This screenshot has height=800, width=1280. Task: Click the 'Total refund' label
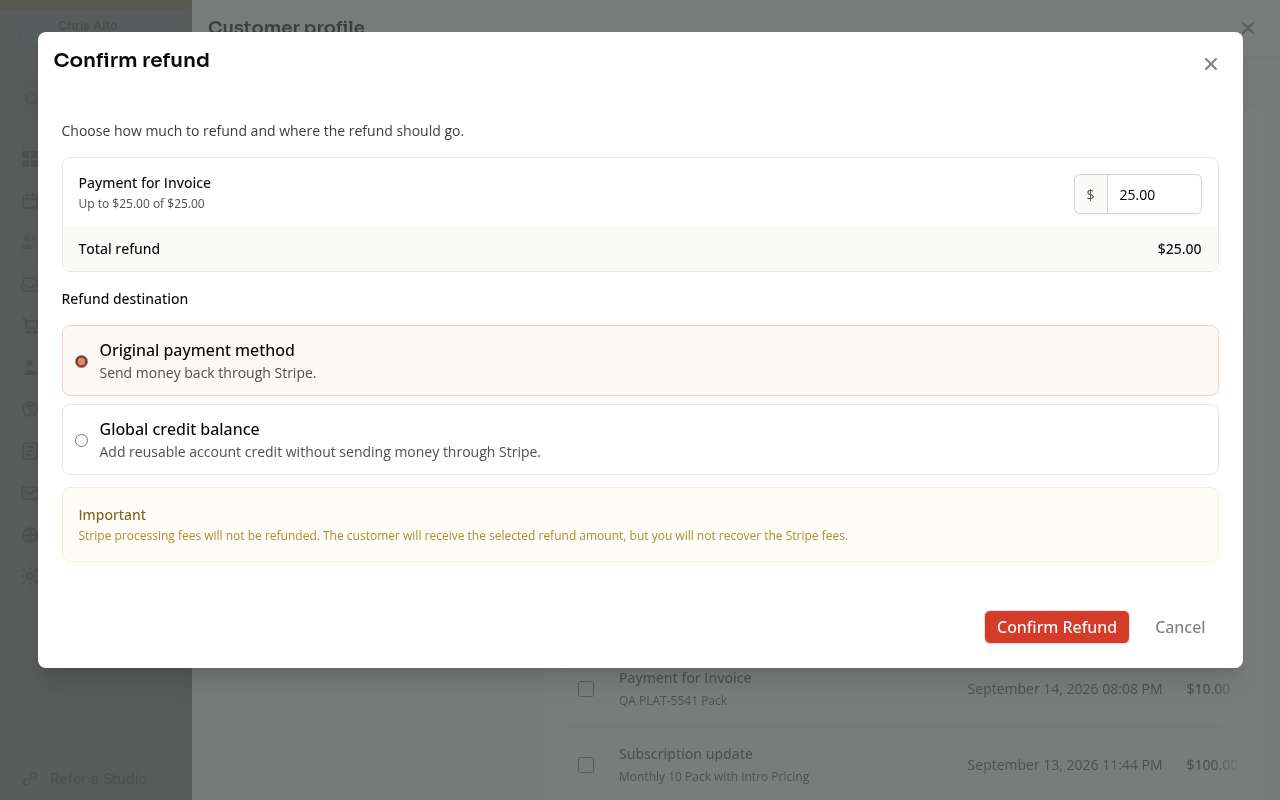(119, 249)
